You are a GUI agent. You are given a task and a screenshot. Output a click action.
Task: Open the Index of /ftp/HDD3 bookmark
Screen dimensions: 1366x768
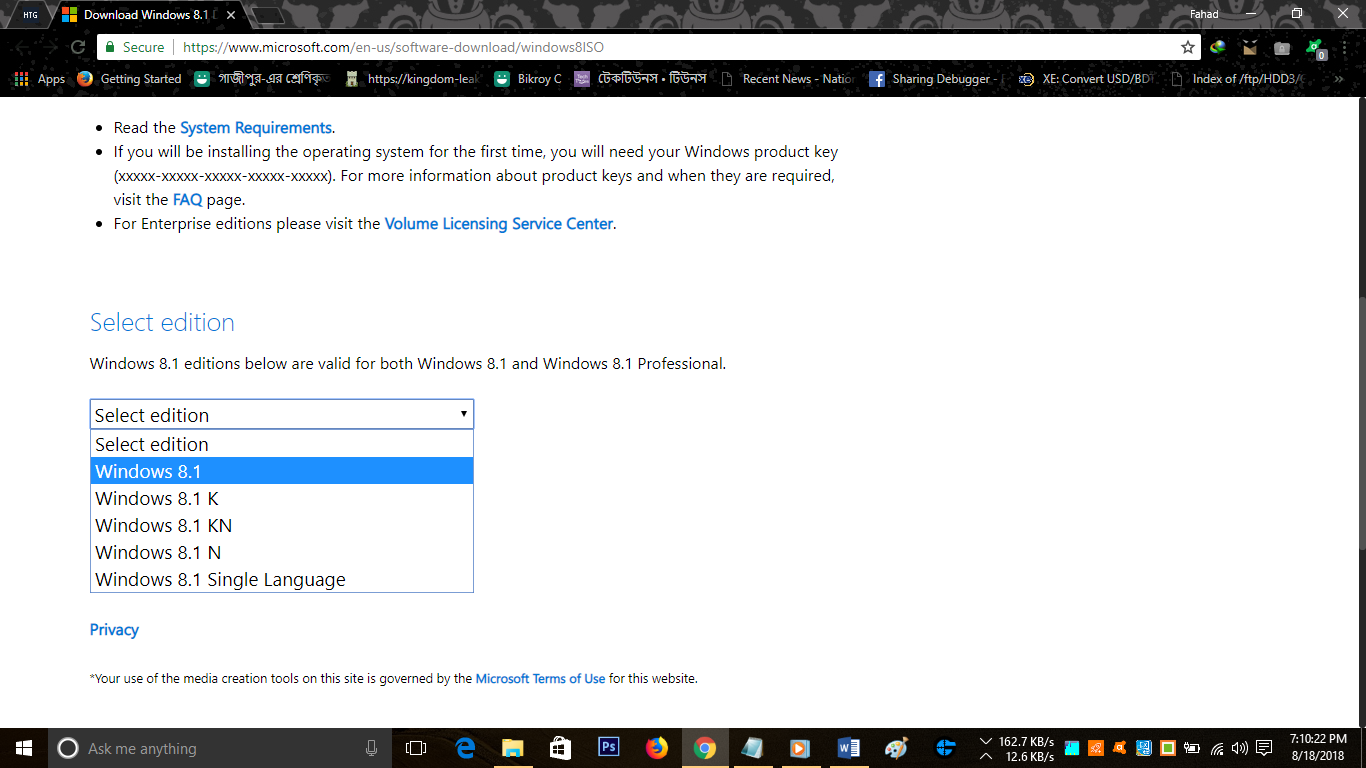(x=1238, y=79)
